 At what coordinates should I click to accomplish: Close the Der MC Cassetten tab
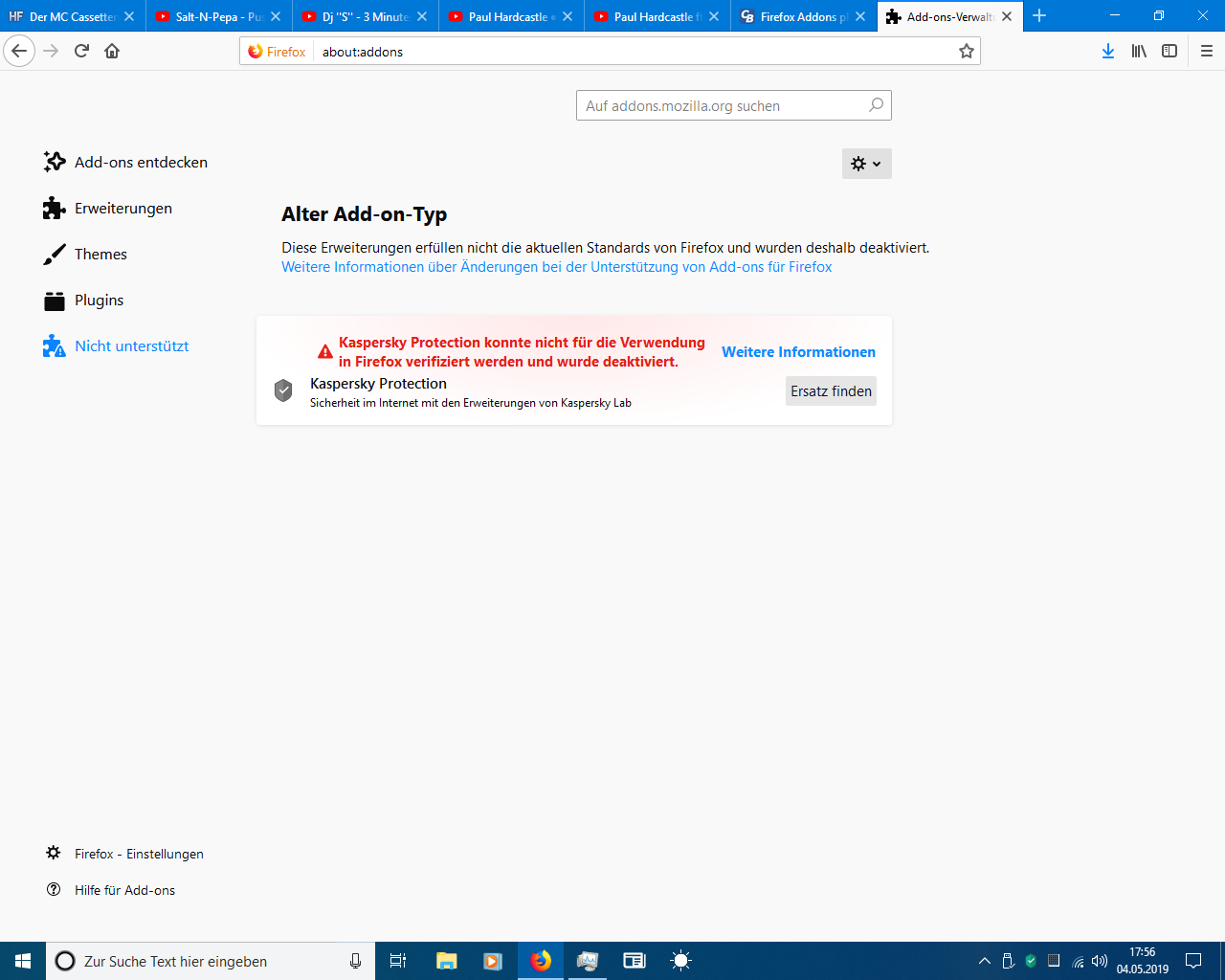[x=129, y=16]
